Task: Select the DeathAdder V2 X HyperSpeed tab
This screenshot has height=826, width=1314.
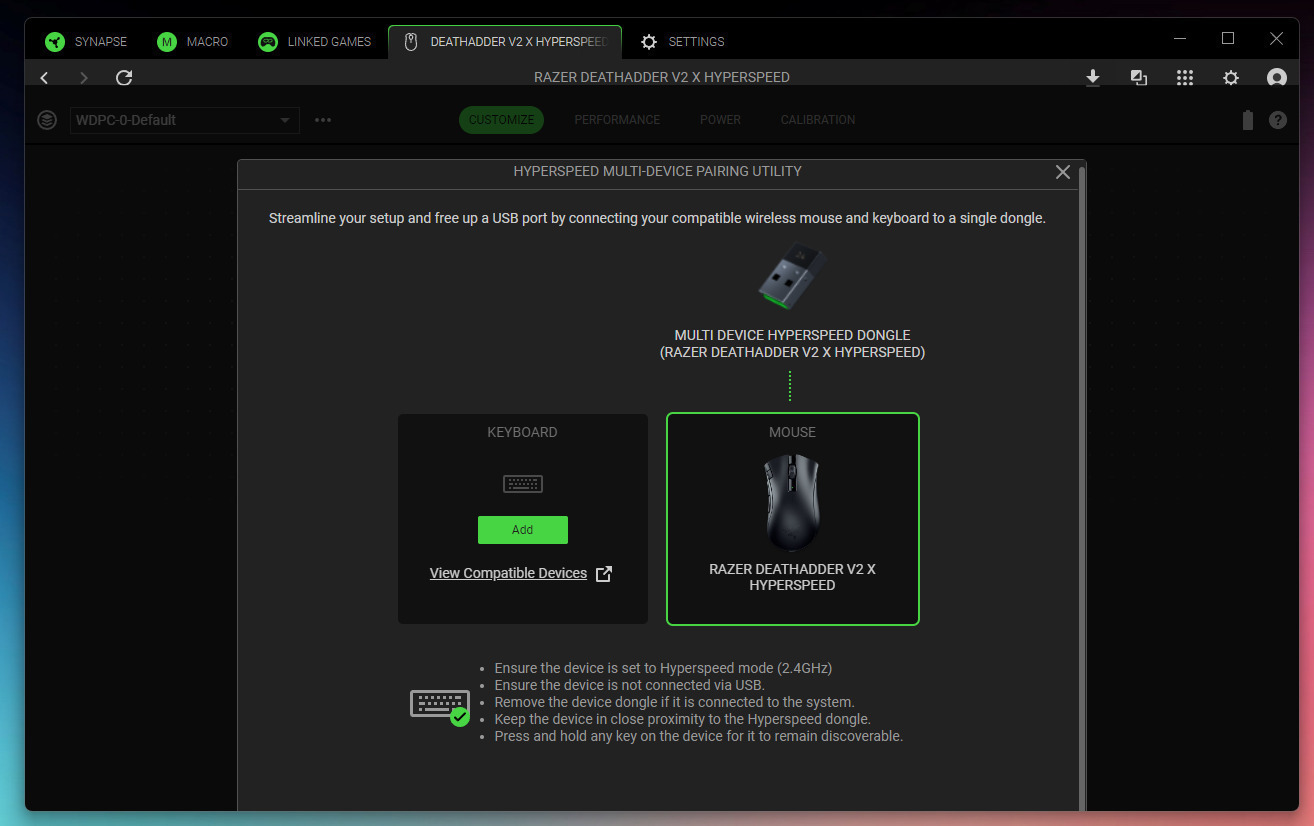Action: click(x=505, y=42)
